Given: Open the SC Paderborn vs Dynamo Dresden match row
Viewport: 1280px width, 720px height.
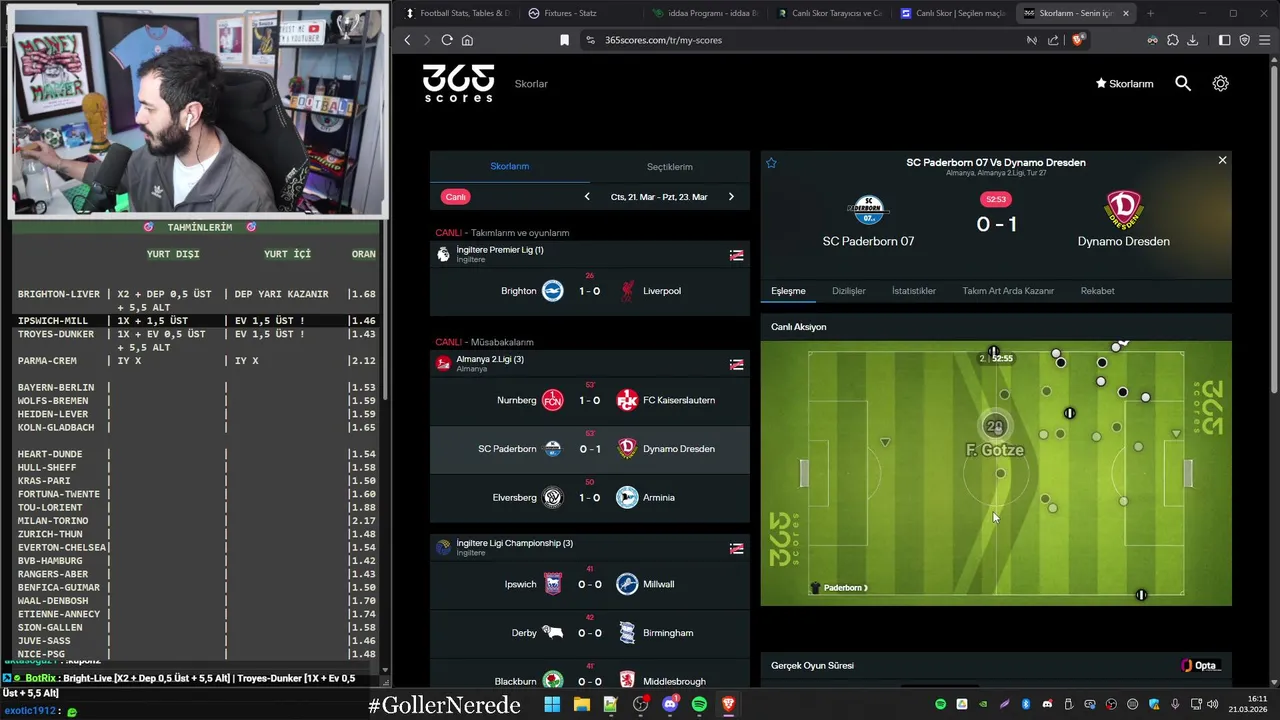Looking at the screenshot, I should point(590,449).
